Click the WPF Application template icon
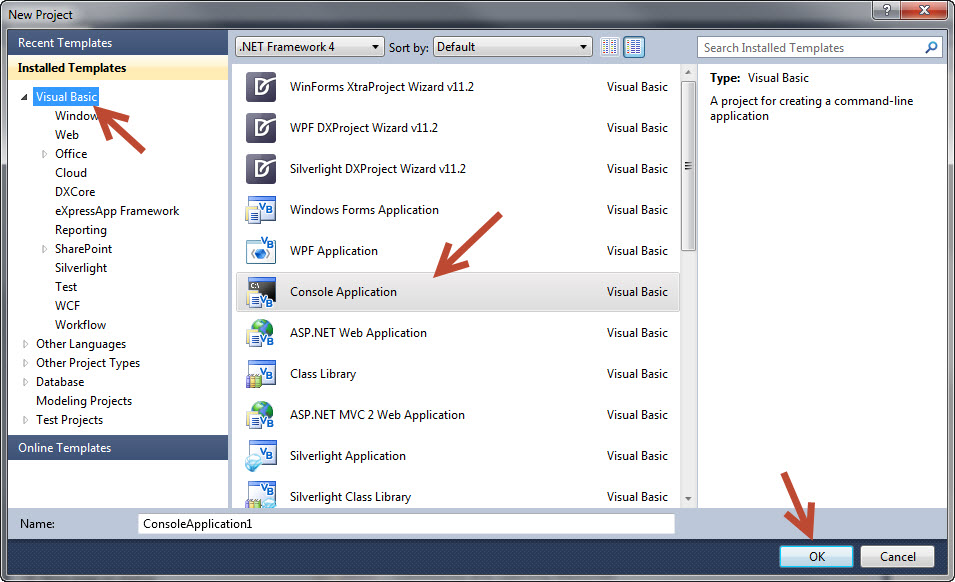 pos(260,250)
